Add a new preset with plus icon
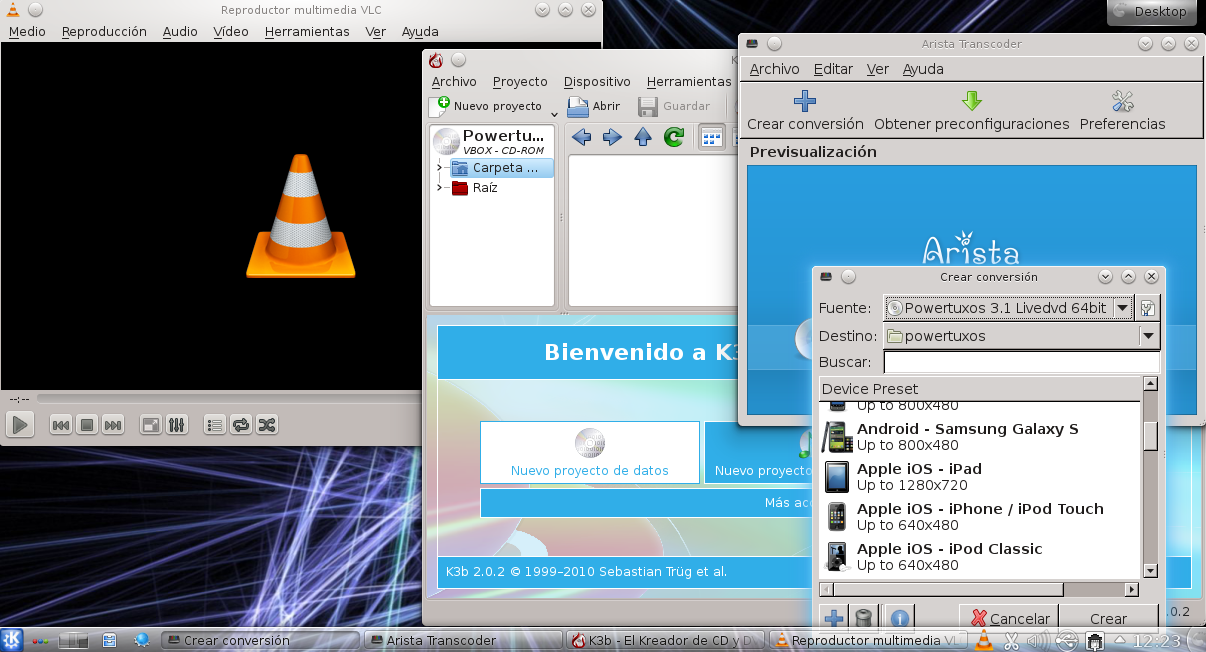This screenshot has width=1206, height=652. coord(833,618)
